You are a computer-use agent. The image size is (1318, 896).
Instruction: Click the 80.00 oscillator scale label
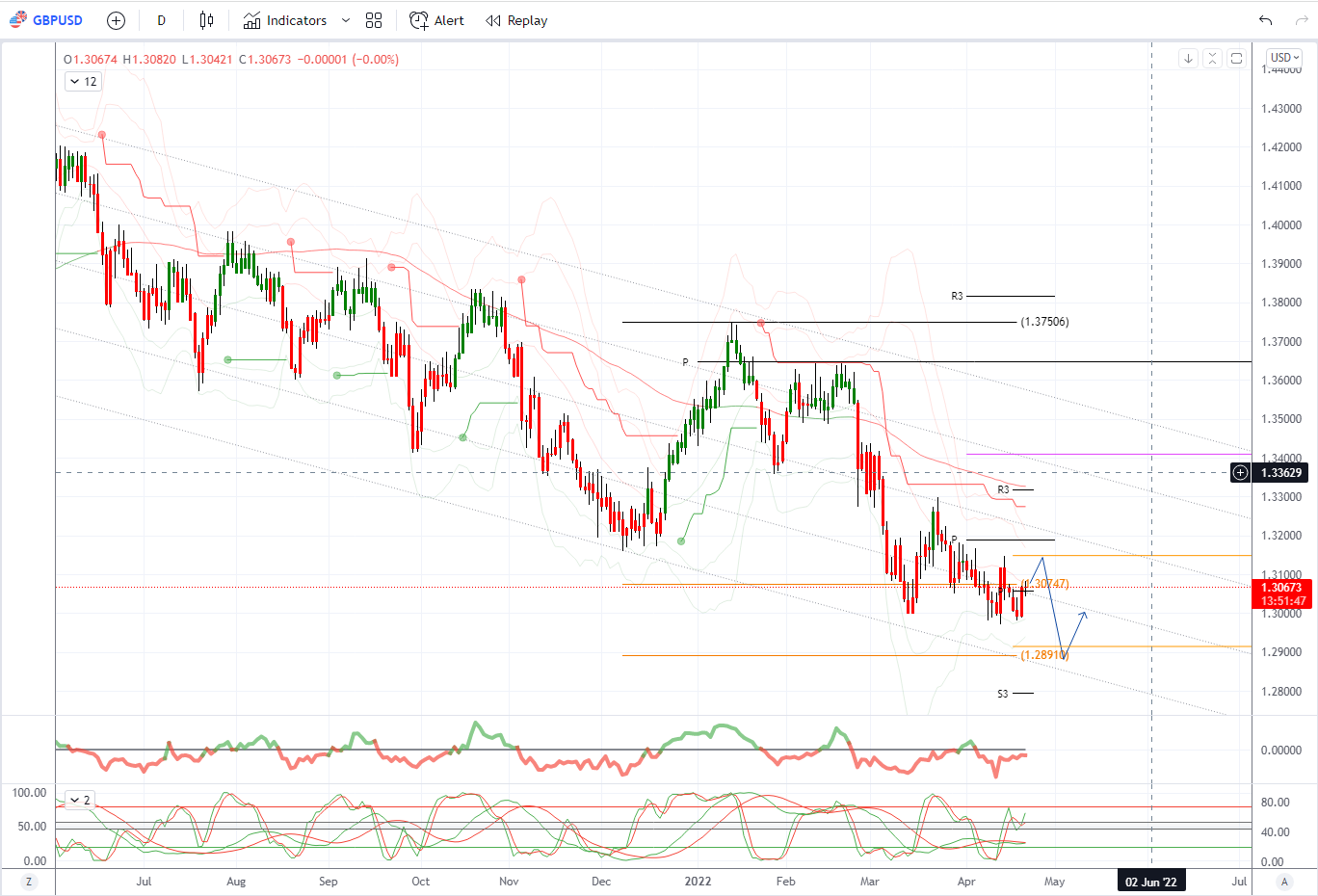(1275, 803)
